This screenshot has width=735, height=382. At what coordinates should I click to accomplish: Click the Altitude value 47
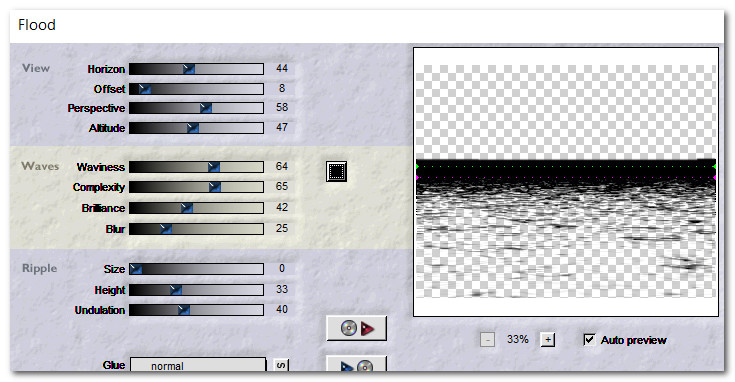coord(282,127)
